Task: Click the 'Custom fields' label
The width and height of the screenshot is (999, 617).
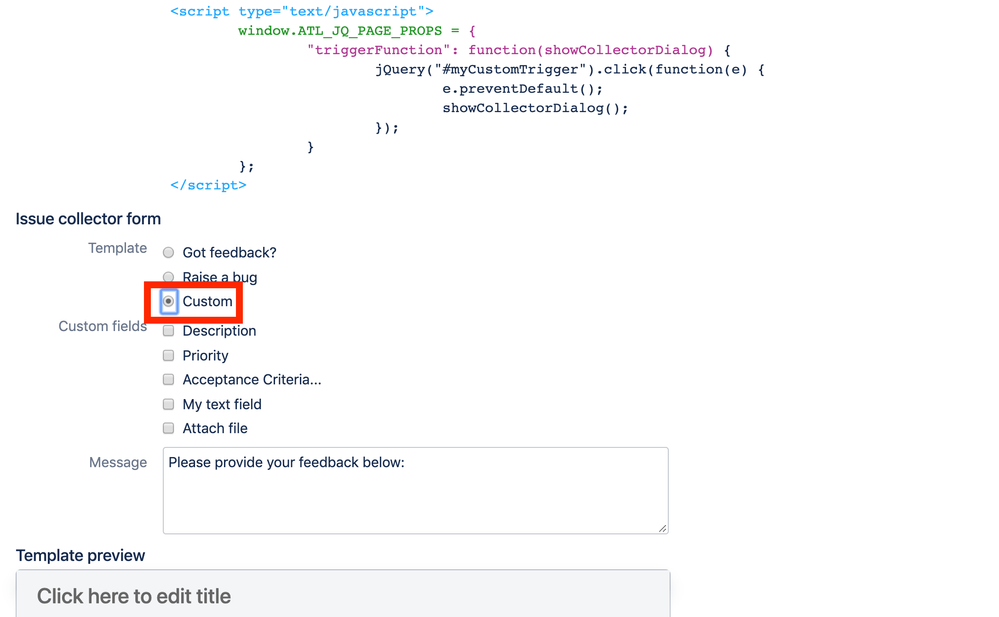Action: click(x=103, y=326)
